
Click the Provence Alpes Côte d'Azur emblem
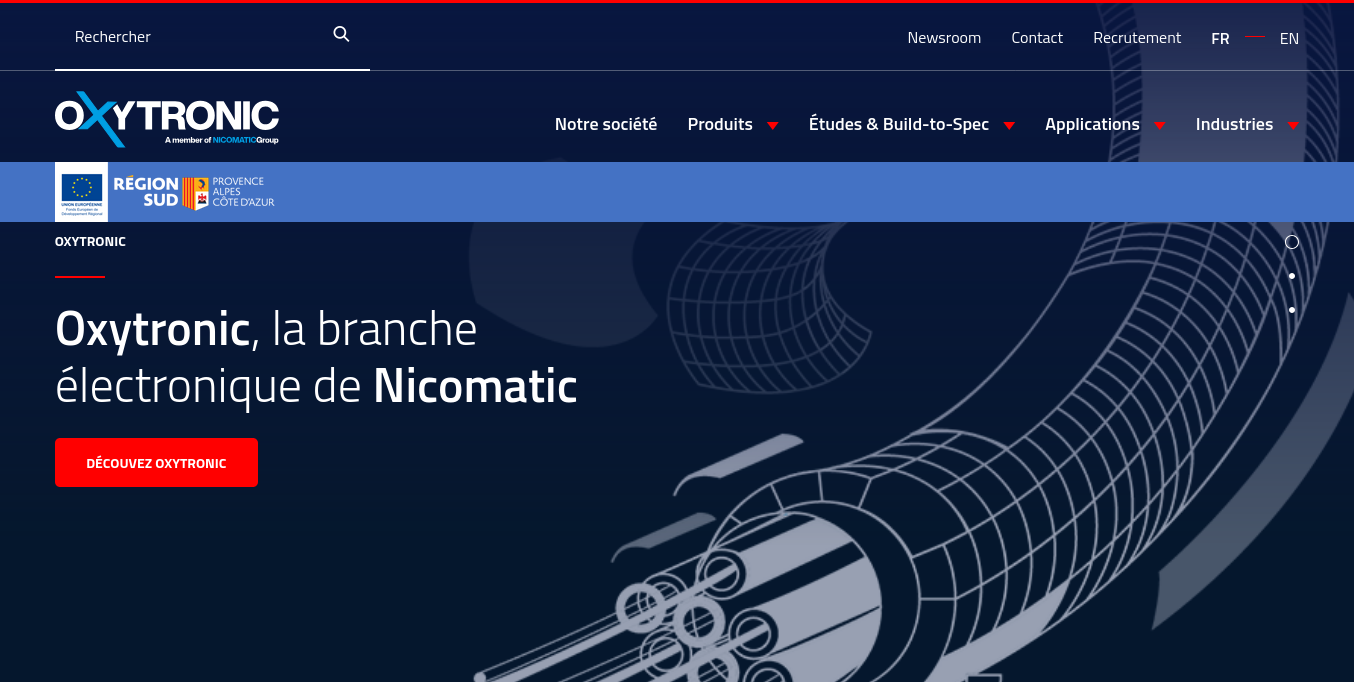196,193
